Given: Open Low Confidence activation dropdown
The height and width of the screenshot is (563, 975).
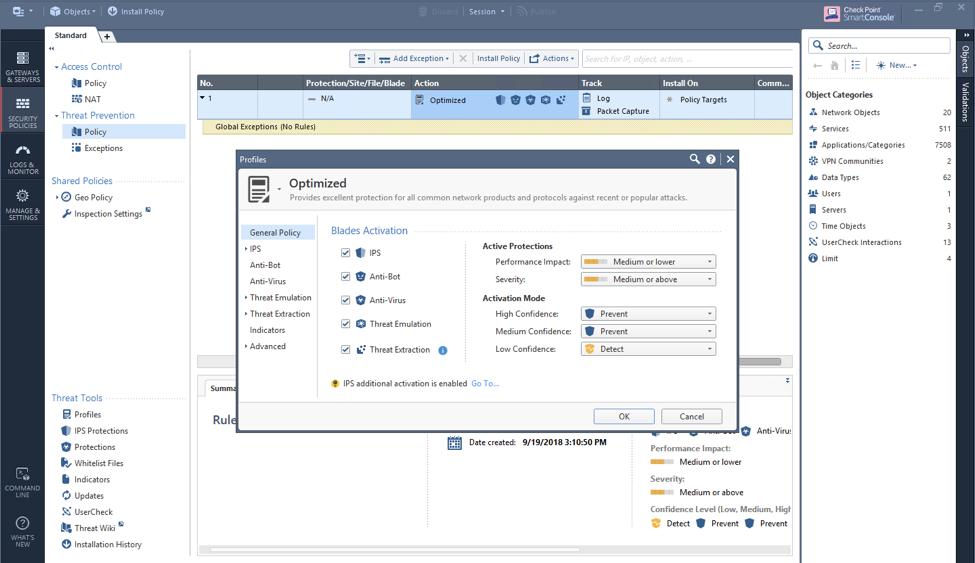Looking at the screenshot, I should [x=648, y=349].
